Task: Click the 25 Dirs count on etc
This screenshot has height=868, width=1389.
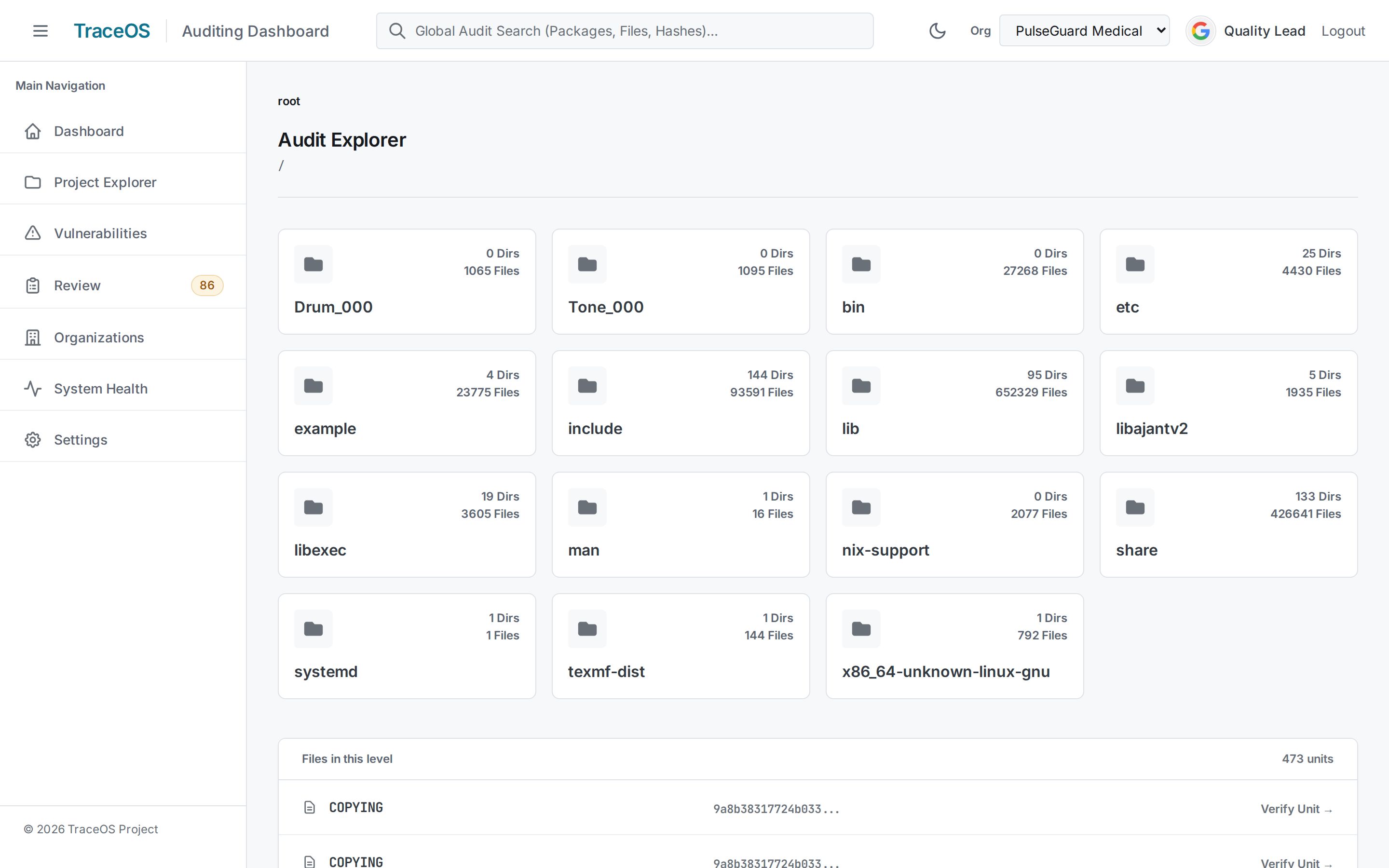Action: coord(1321,254)
